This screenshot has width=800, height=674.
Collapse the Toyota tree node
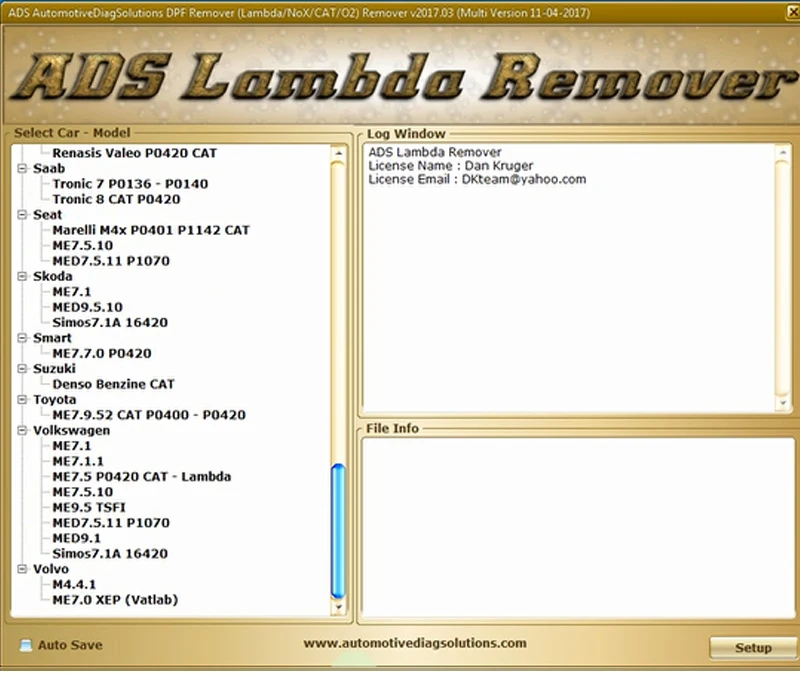22,400
